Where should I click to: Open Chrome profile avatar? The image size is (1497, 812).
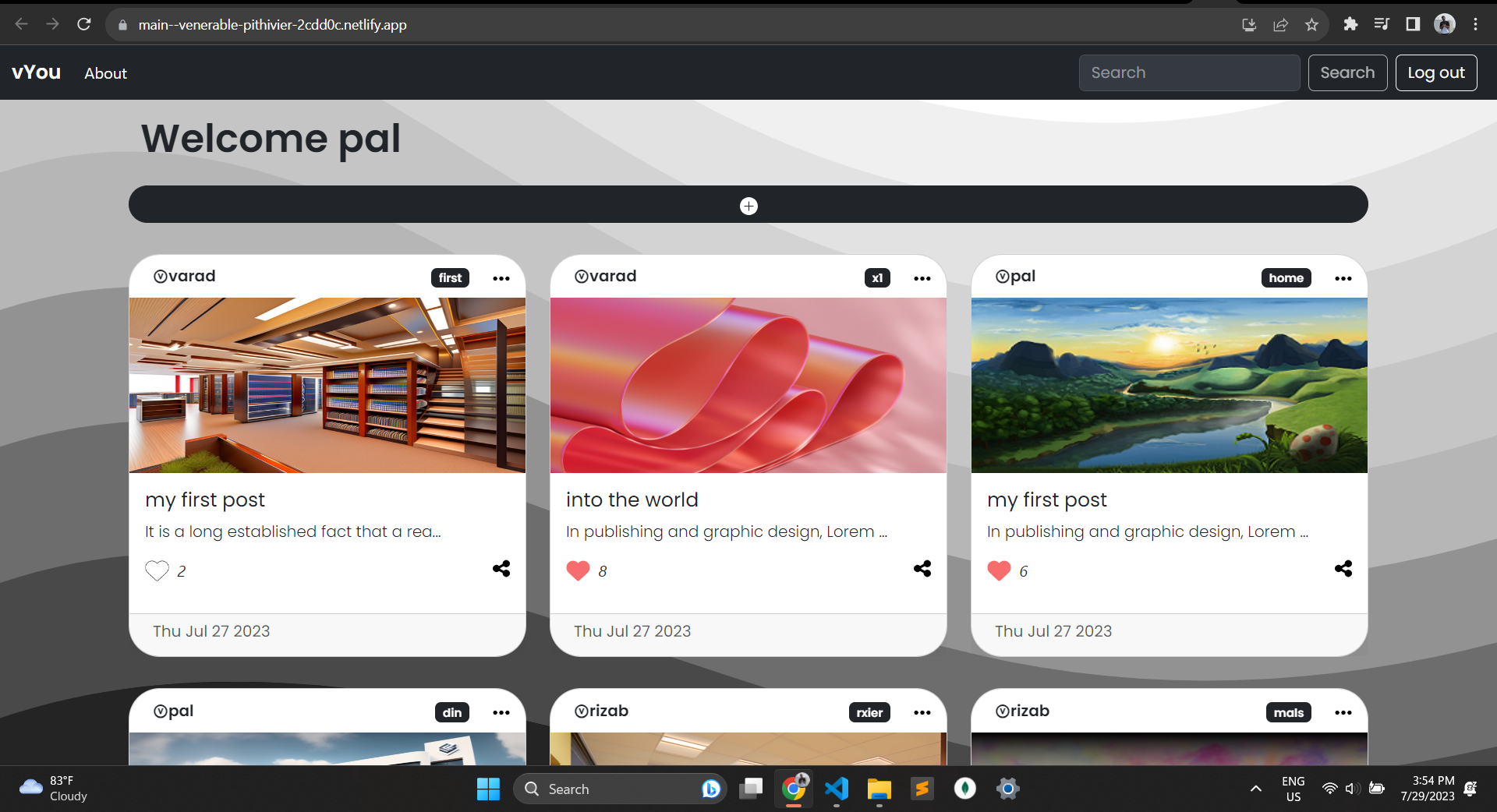(1445, 24)
